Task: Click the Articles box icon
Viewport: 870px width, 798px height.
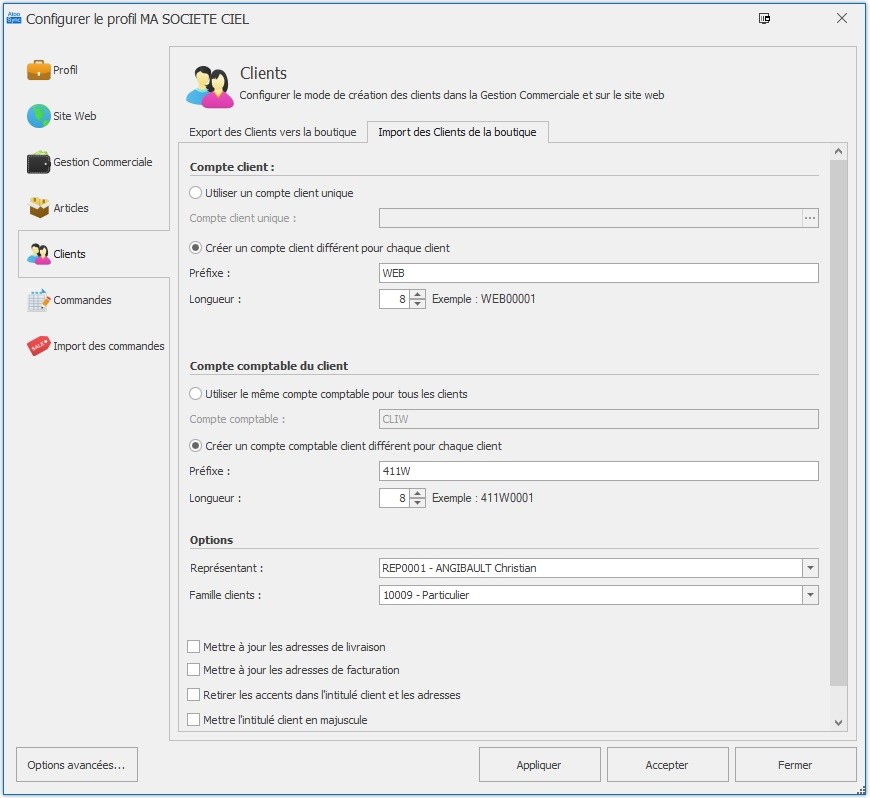Action: 38,208
